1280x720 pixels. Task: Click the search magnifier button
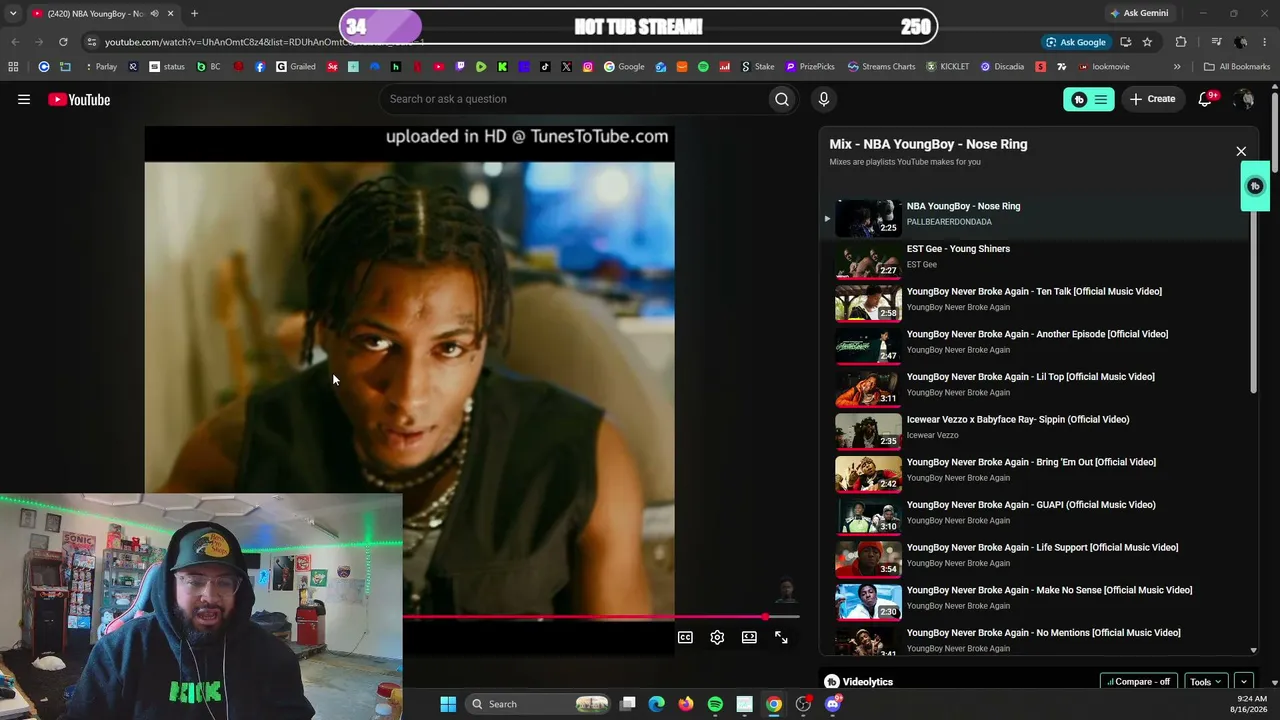click(782, 99)
